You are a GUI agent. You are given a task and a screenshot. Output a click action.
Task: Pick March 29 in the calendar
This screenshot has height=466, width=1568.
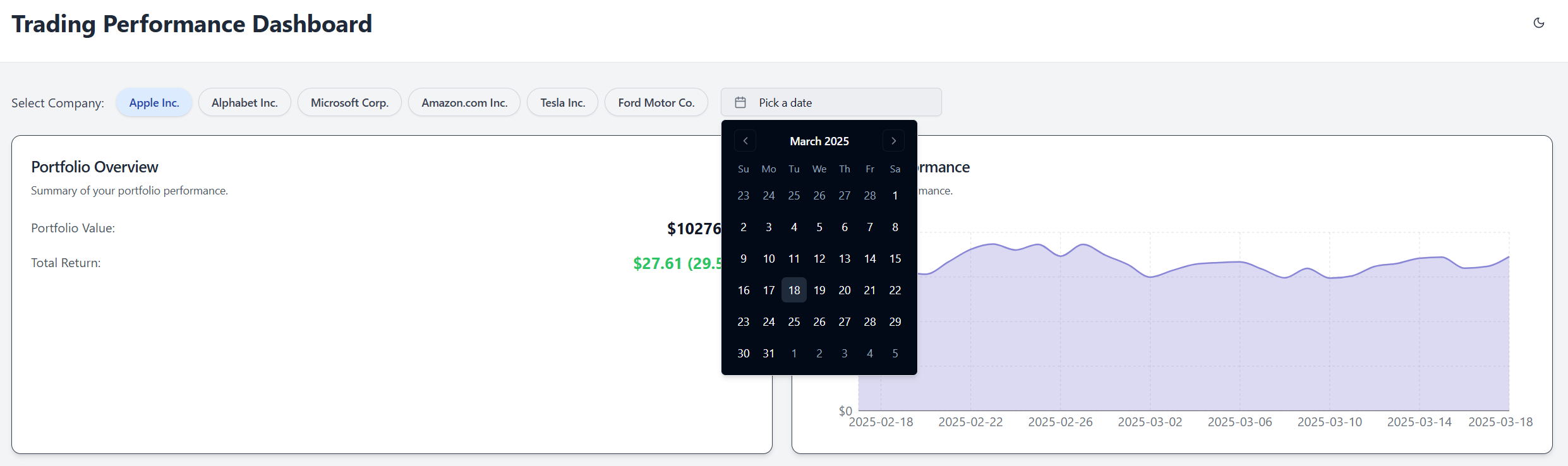895,321
